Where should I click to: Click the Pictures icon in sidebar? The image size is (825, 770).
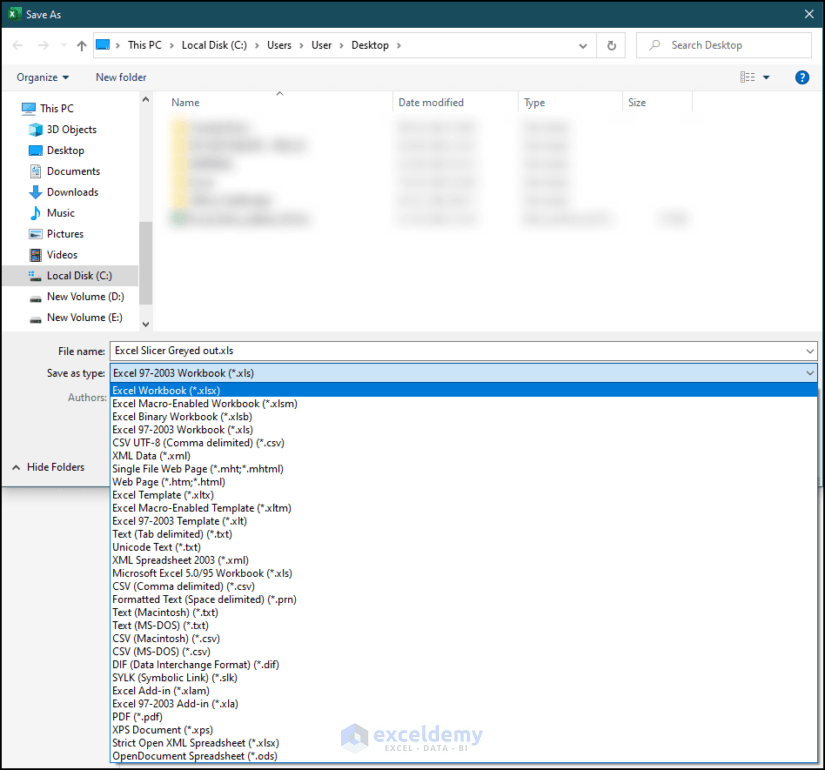35,234
